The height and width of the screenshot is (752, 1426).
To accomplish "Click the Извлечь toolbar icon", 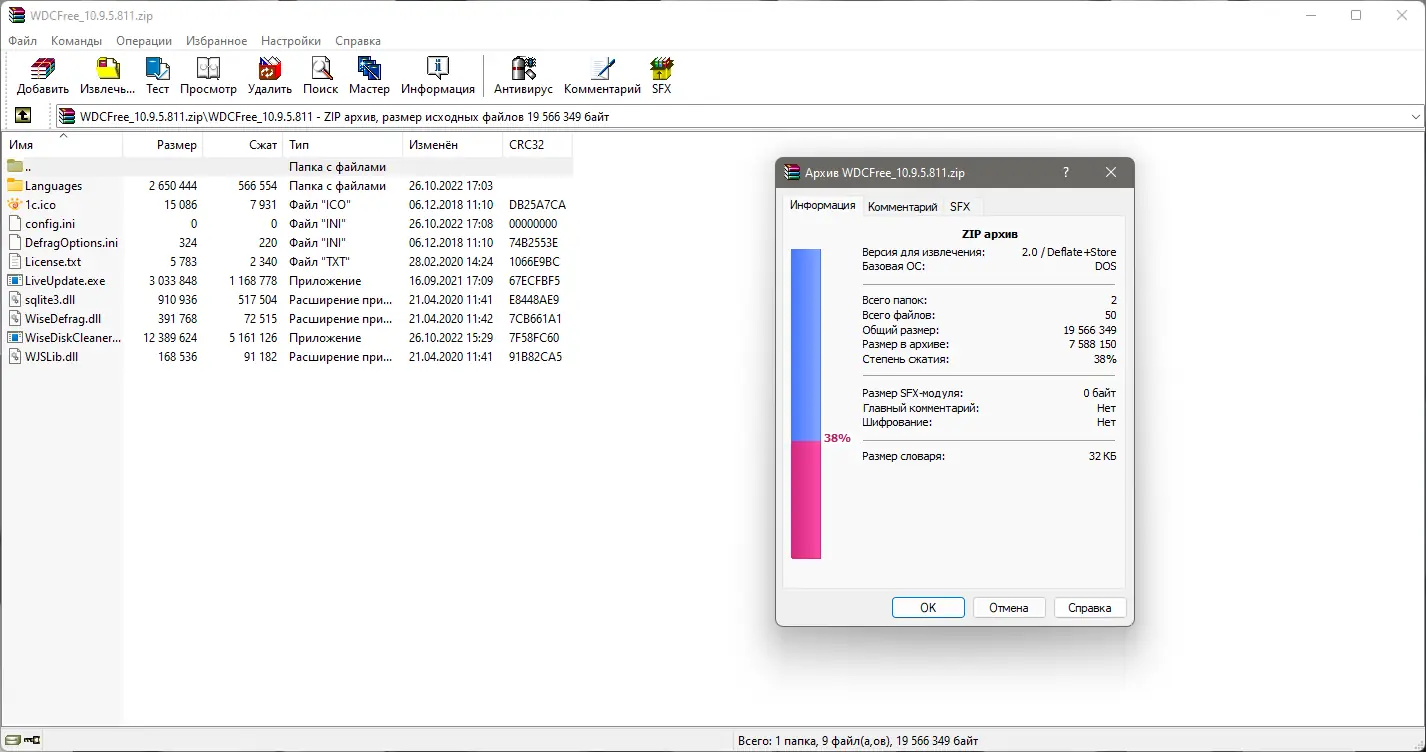I will coord(107,76).
